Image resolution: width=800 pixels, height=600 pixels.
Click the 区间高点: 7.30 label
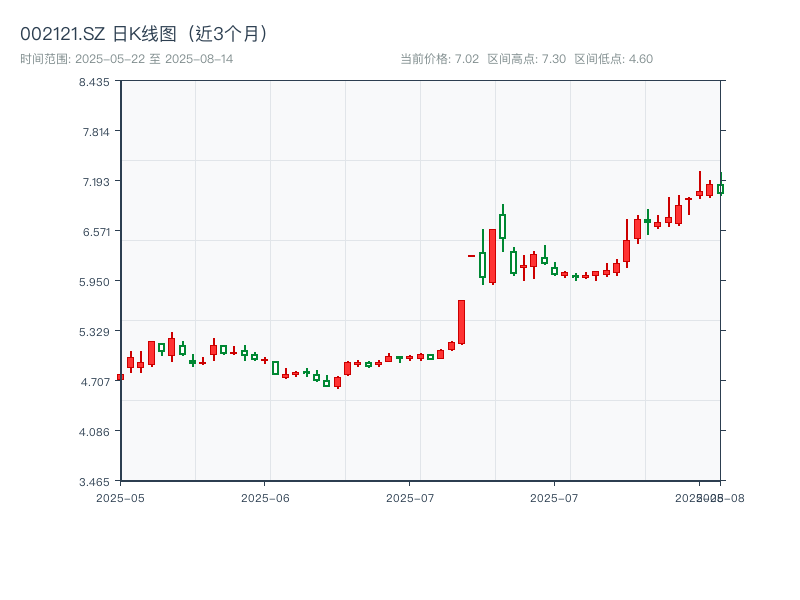tap(527, 59)
